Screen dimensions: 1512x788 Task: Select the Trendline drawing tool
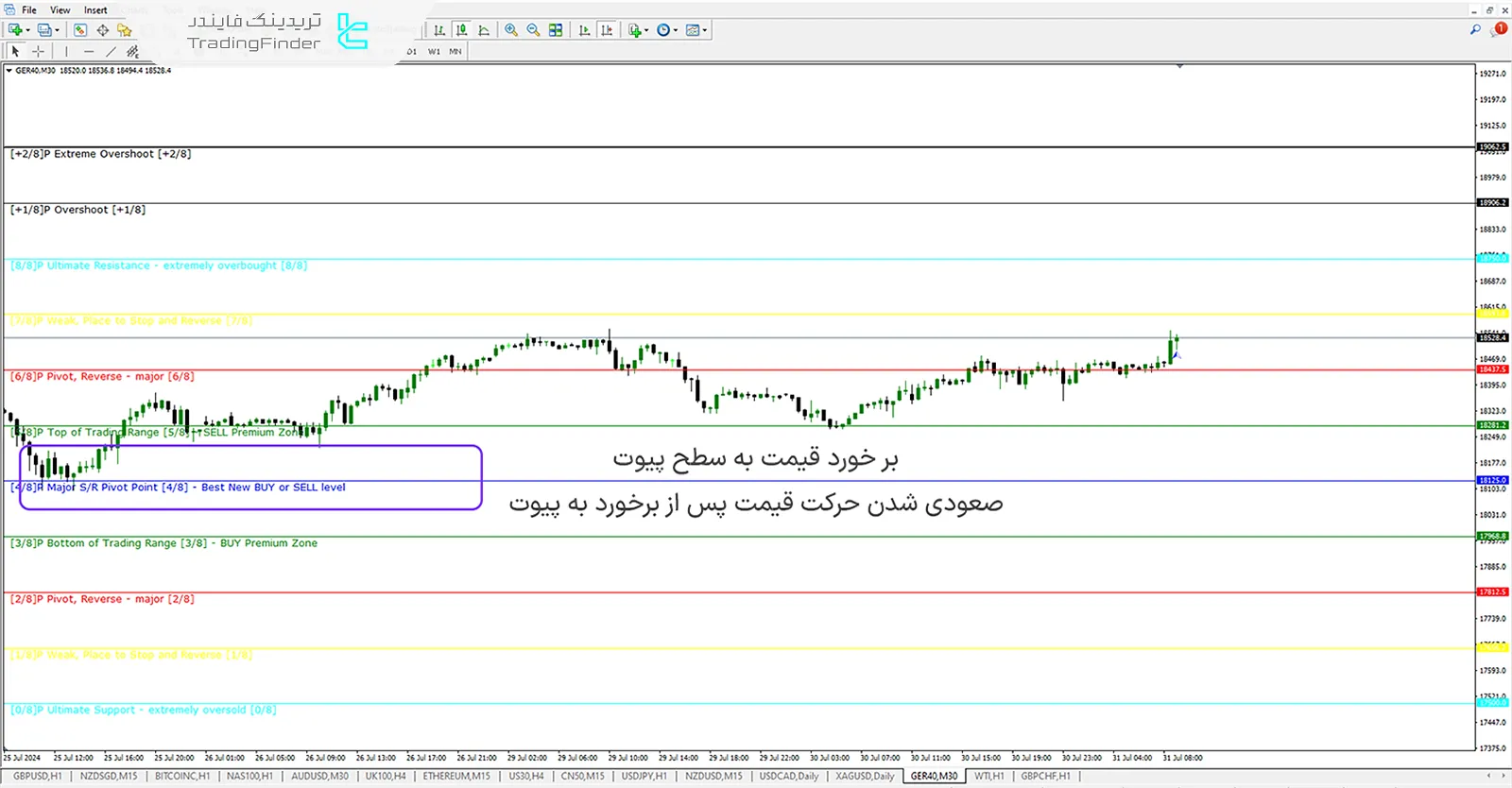(x=111, y=51)
